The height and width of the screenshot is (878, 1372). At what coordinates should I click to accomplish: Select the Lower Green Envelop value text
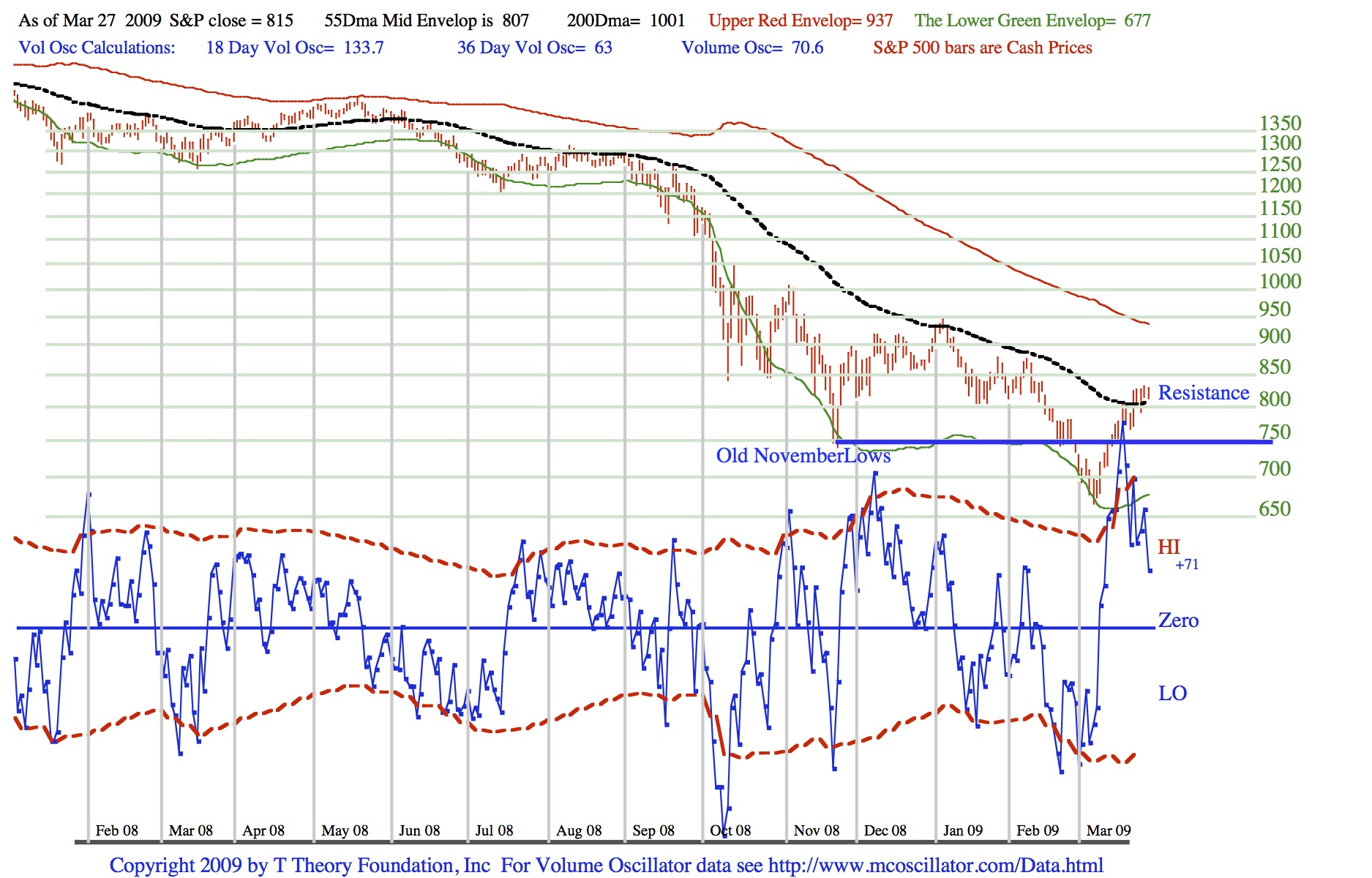pos(1032,20)
